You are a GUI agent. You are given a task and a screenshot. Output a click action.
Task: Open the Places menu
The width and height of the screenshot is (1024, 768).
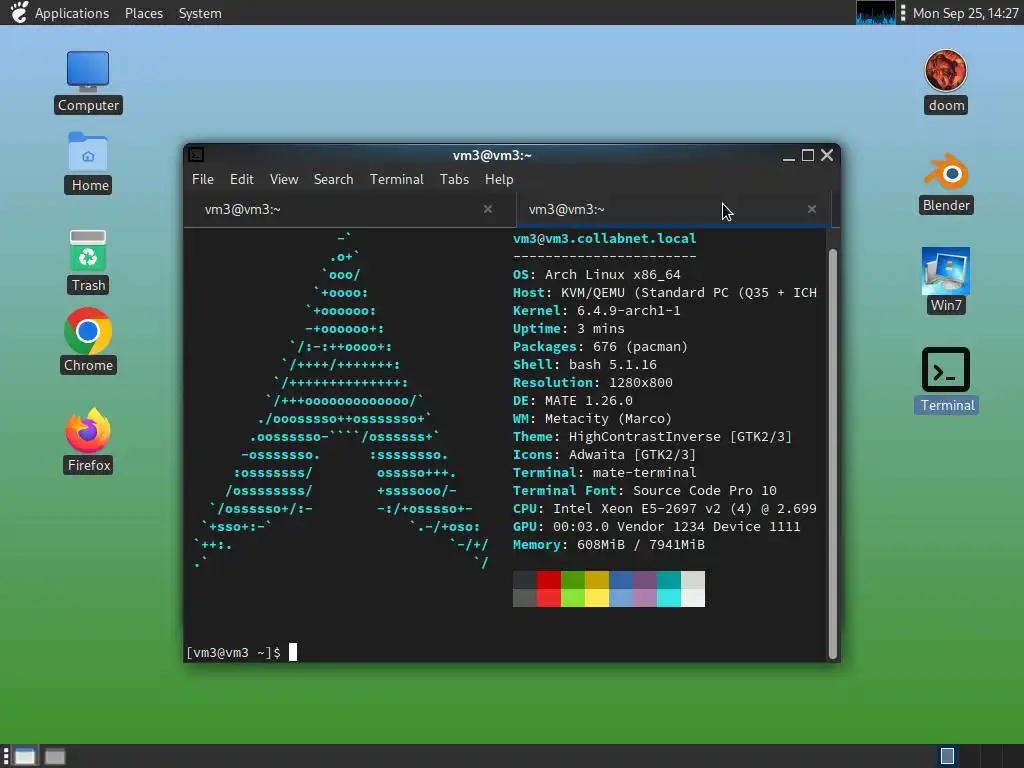[144, 13]
